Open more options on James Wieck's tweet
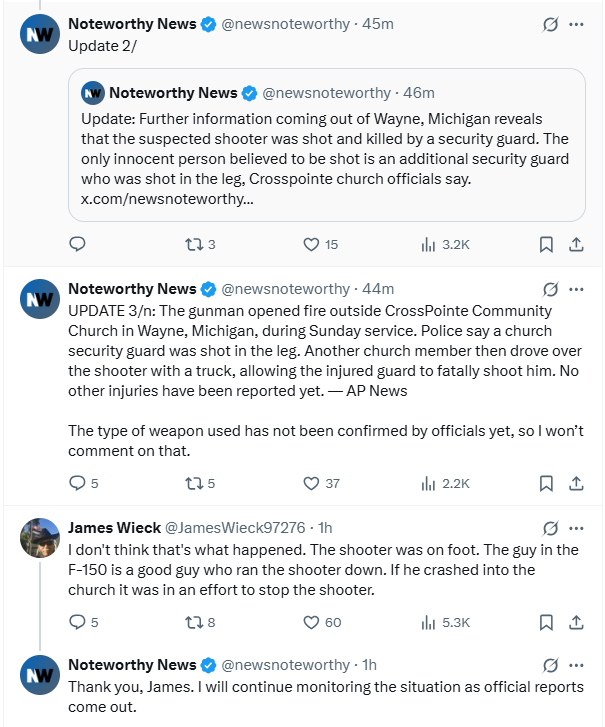Viewport: 605px width, 727px height. click(x=576, y=528)
